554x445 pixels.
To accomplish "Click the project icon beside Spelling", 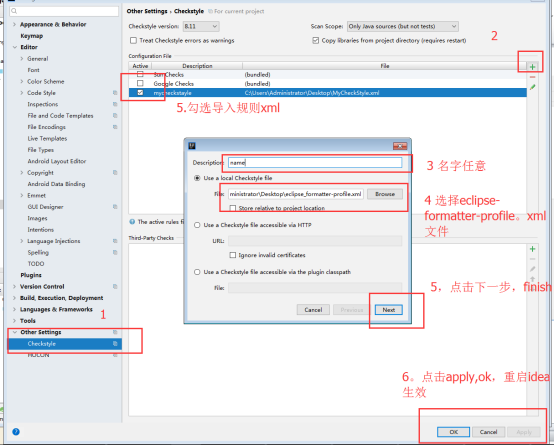I will (x=115, y=252).
